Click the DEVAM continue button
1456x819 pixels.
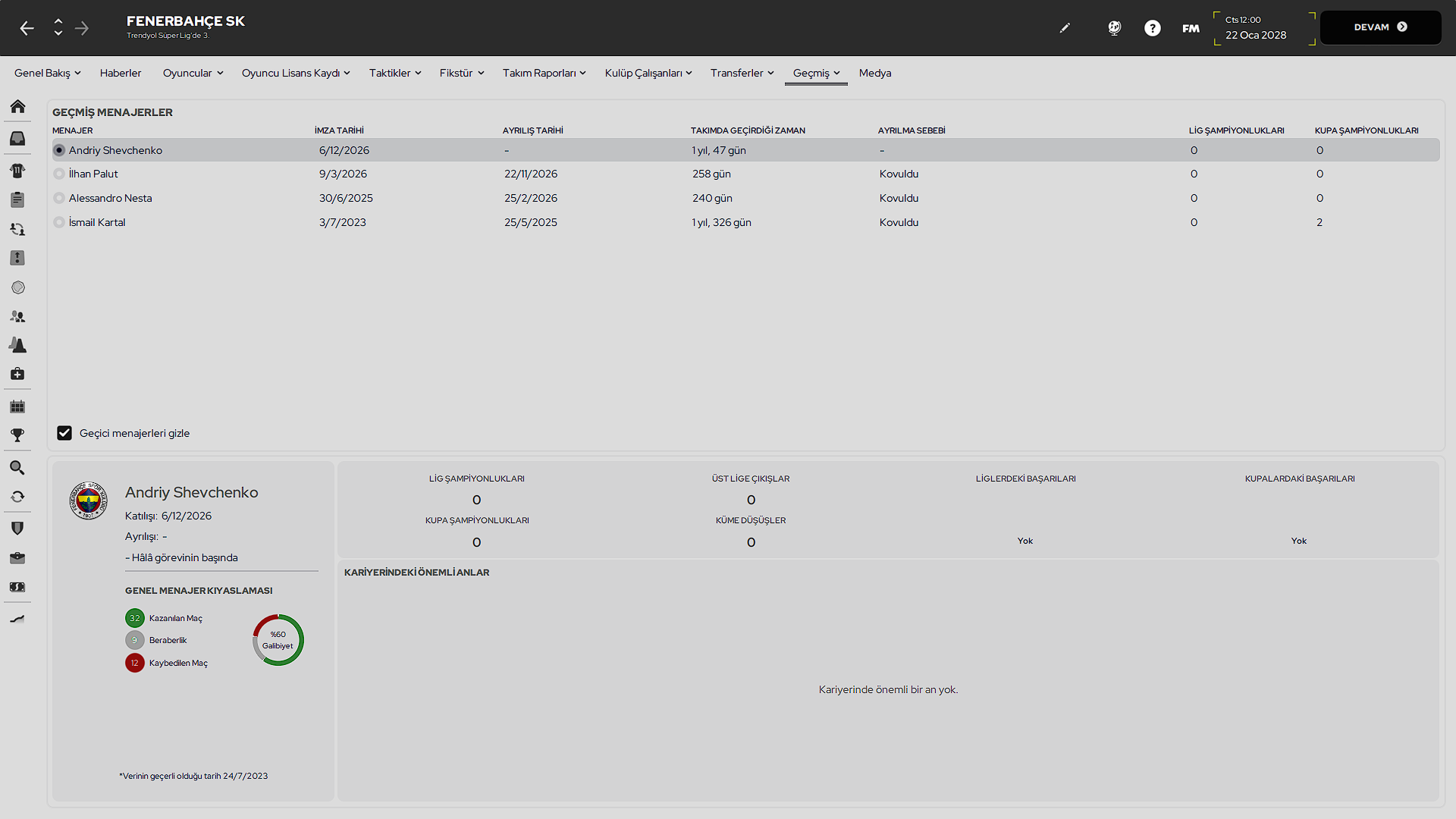tap(1380, 27)
